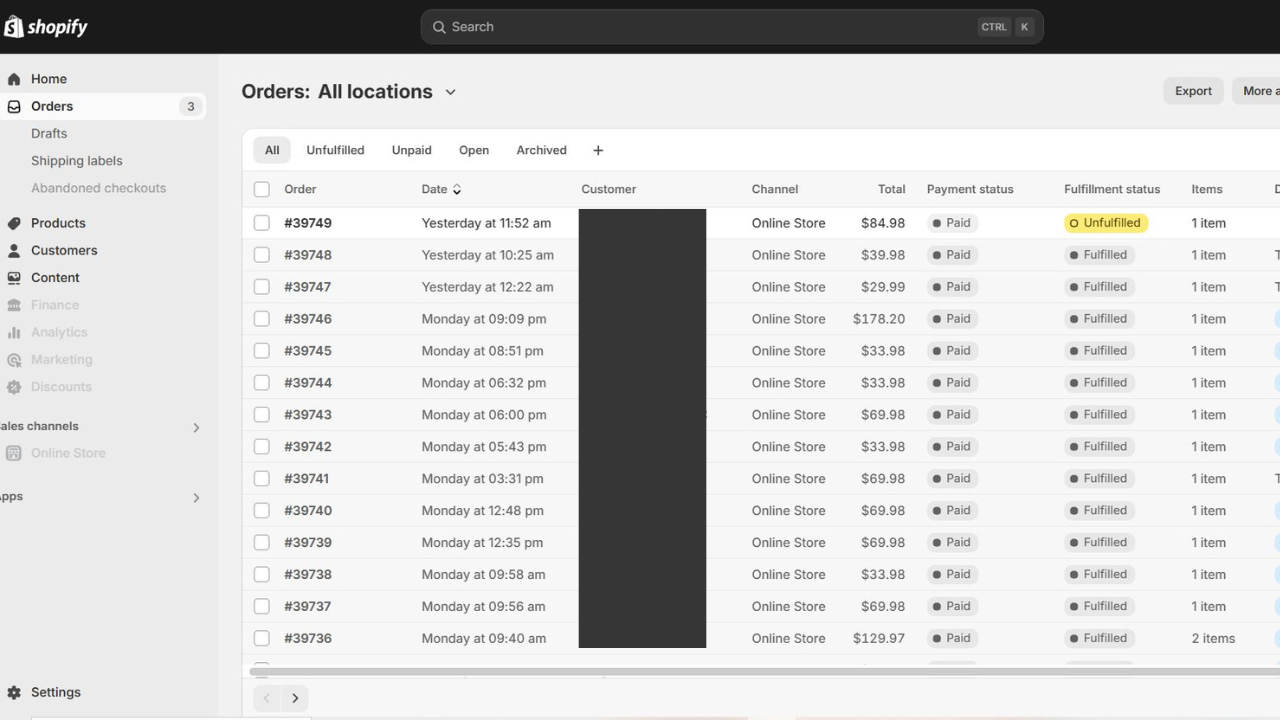Screen dimensions: 1280x720
Task: View the Archived tab
Action: pyautogui.click(x=541, y=150)
